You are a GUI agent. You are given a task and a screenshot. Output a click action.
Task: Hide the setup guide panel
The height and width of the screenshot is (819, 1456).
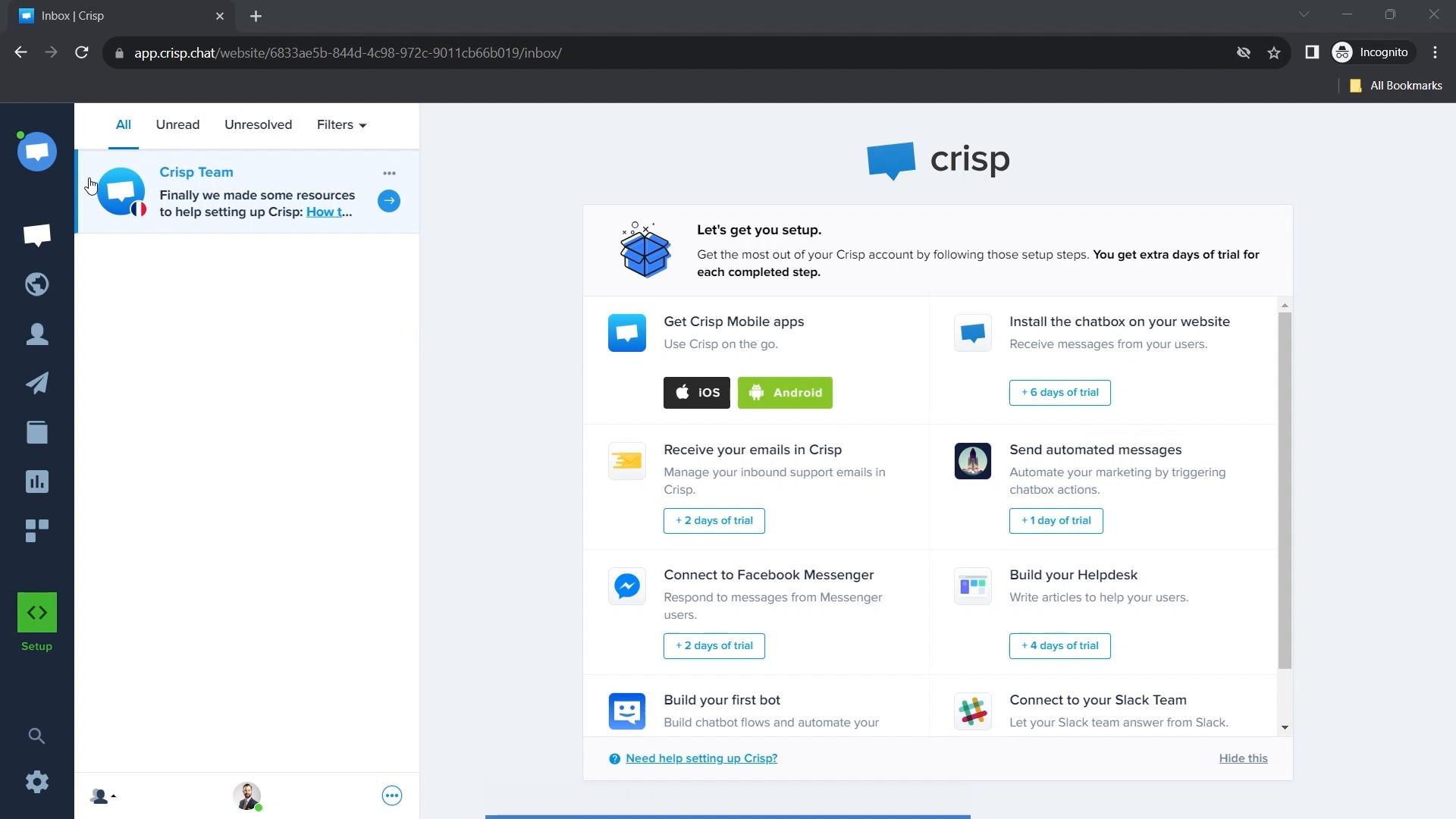pos(1243,758)
